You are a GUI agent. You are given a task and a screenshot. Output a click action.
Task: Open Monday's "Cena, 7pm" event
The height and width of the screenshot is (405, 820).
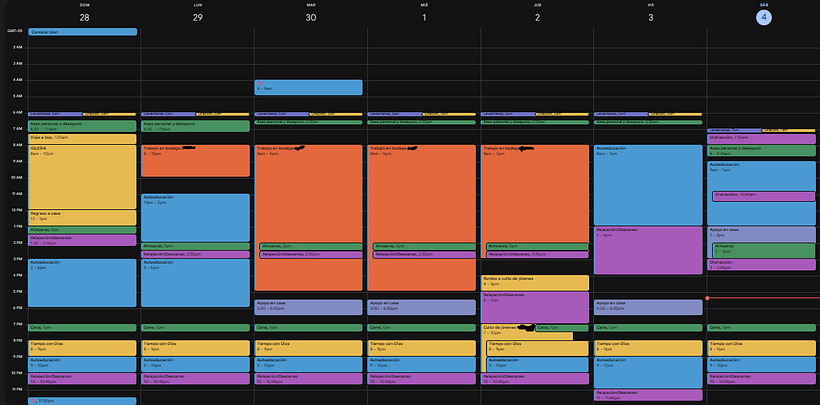click(195, 328)
